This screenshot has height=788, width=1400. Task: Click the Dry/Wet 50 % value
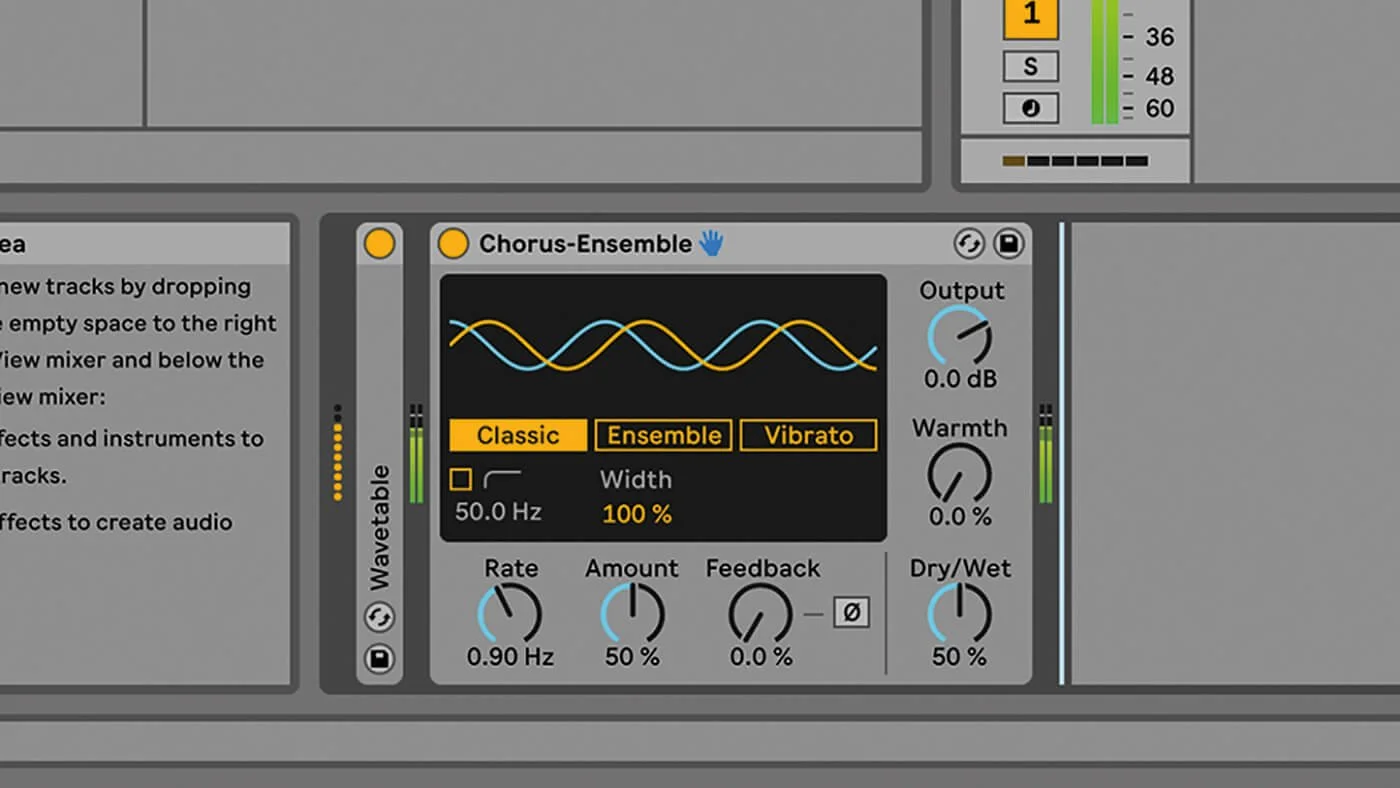click(x=959, y=657)
